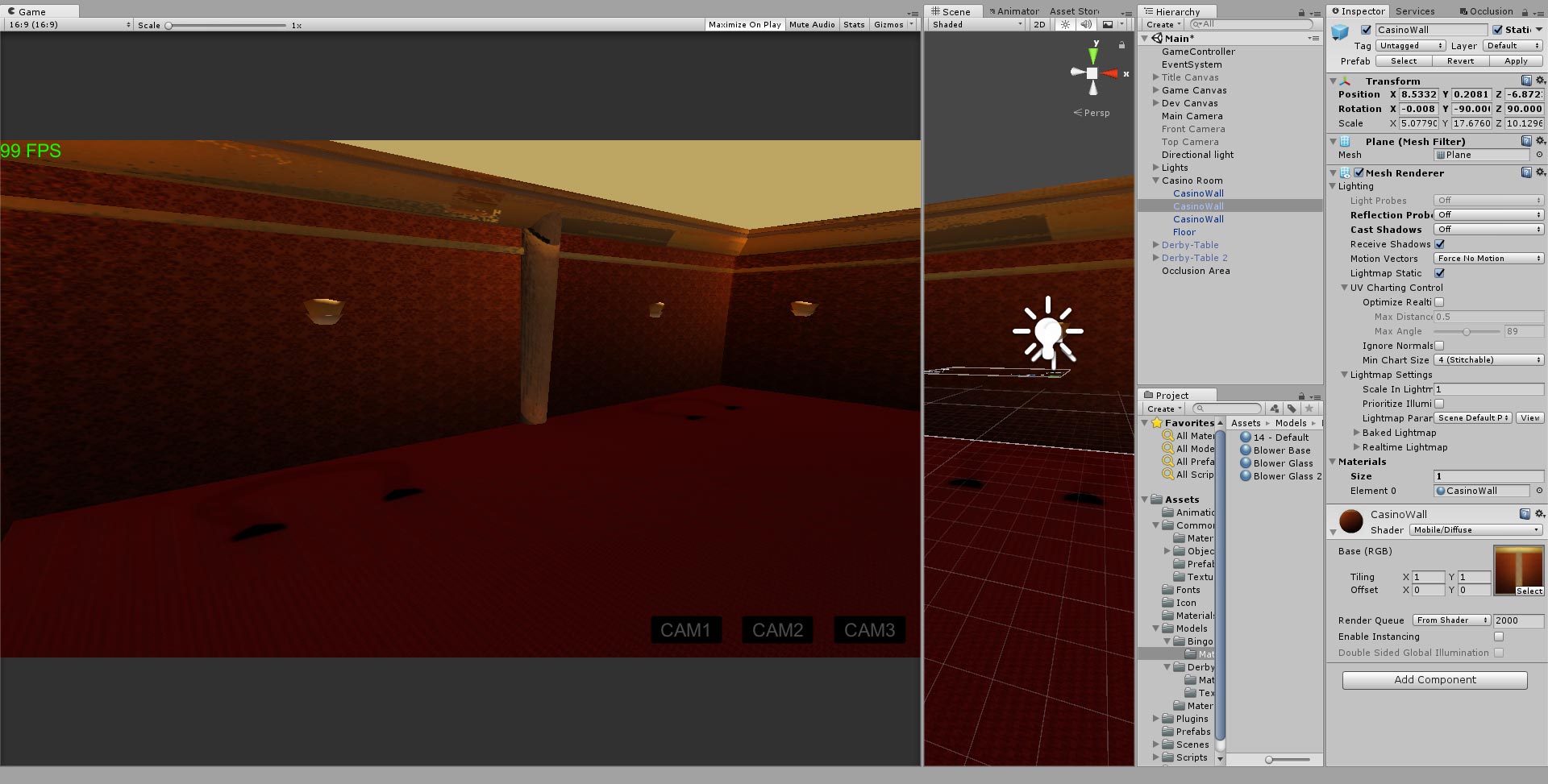
Task: Expand the Derby-Table hierarchy item
Action: [x=1155, y=245]
